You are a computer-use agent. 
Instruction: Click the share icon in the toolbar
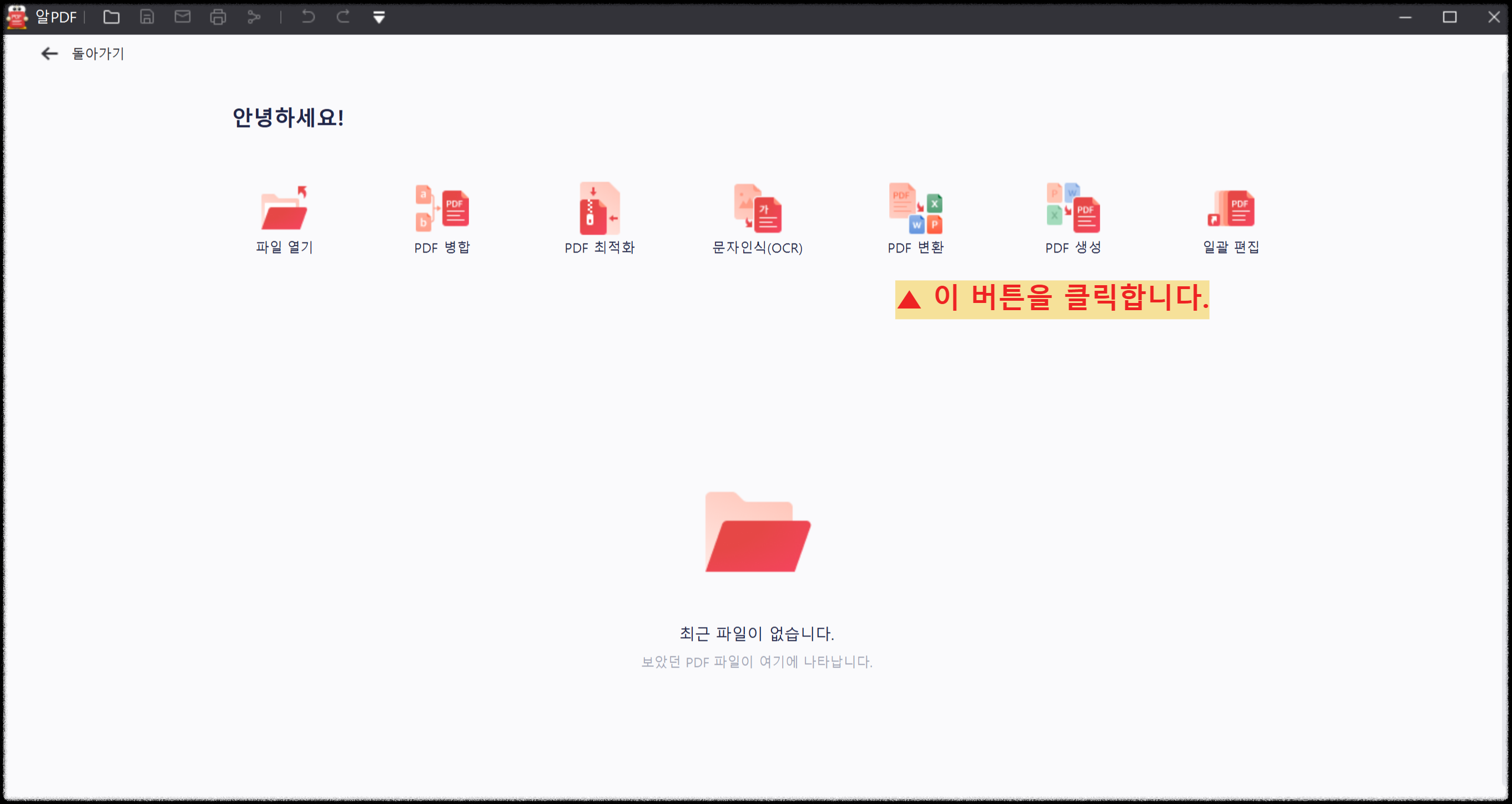254,17
